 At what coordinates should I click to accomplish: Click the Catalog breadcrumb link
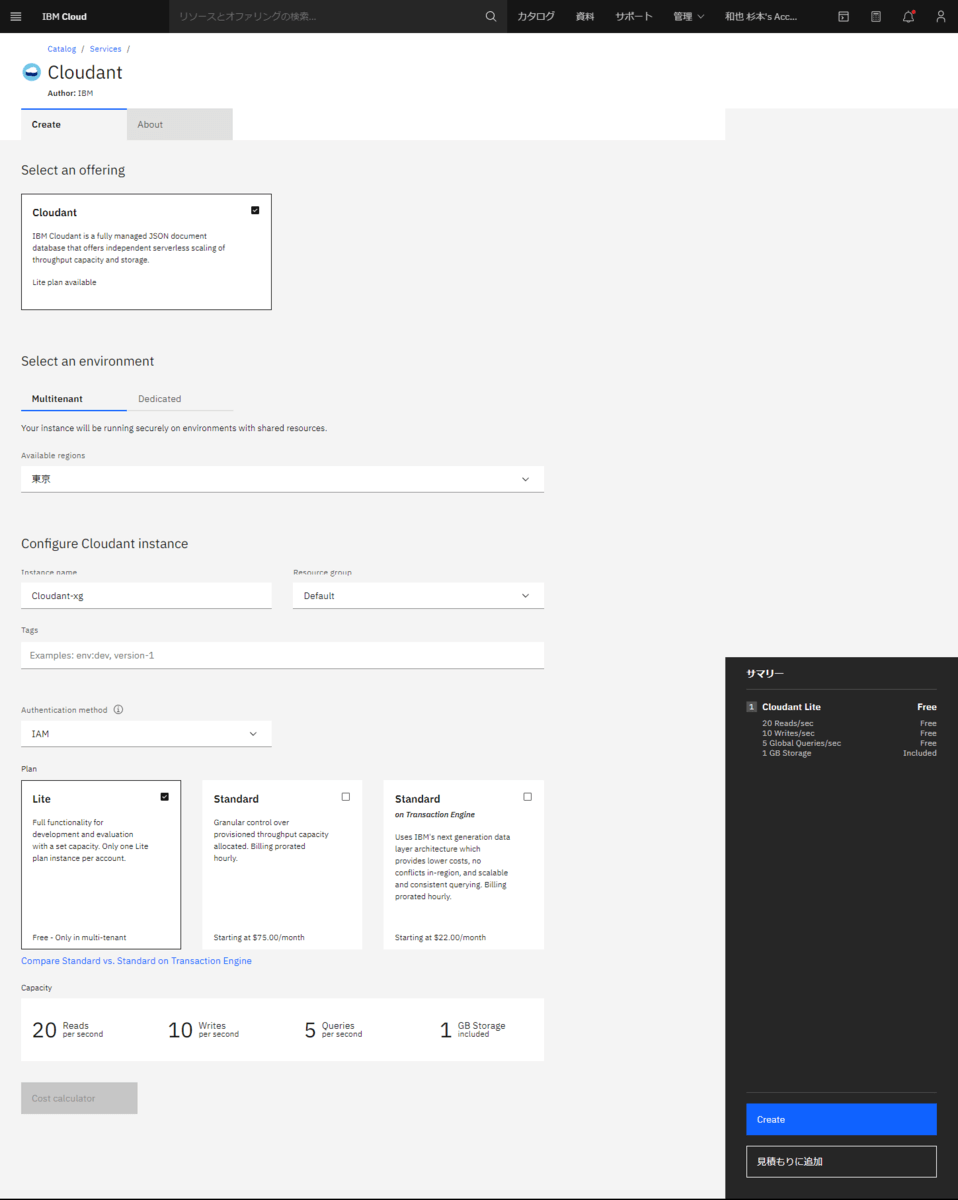tap(61, 48)
